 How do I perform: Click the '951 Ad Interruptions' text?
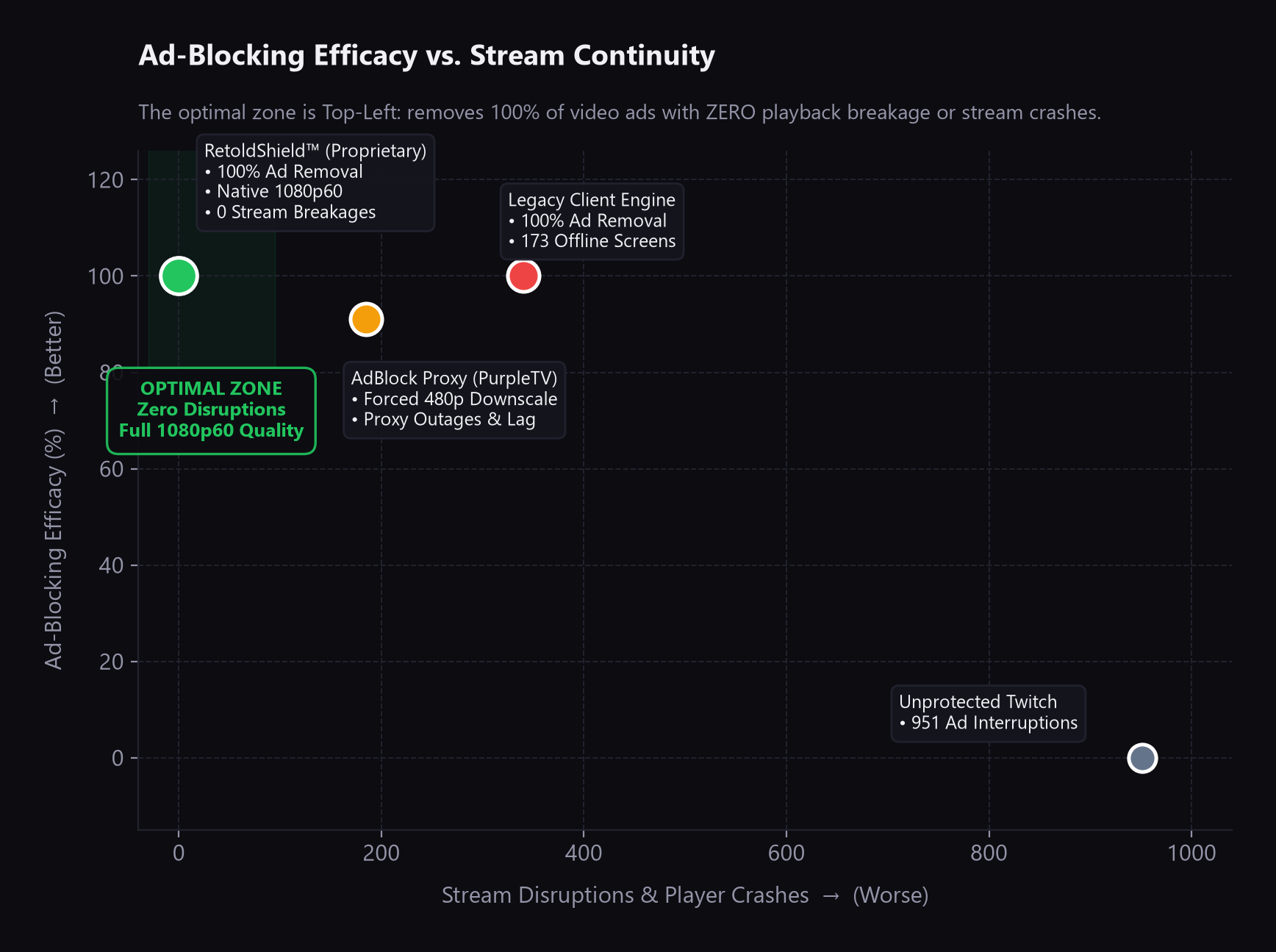point(988,723)
